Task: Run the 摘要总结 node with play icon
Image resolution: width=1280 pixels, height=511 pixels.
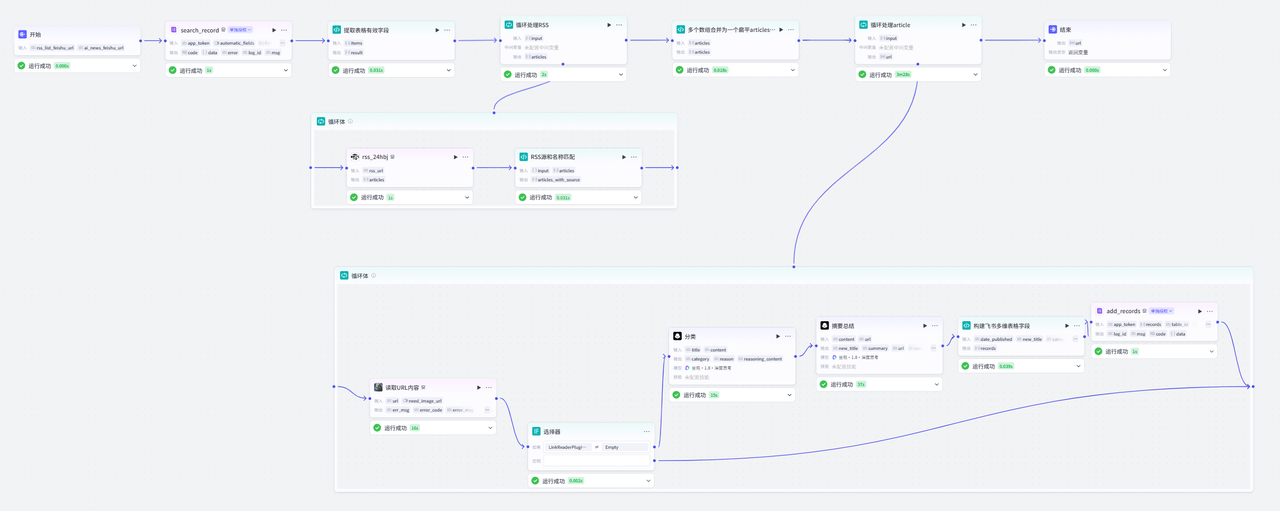Action: pyautogui.click(x=925, y=325)
